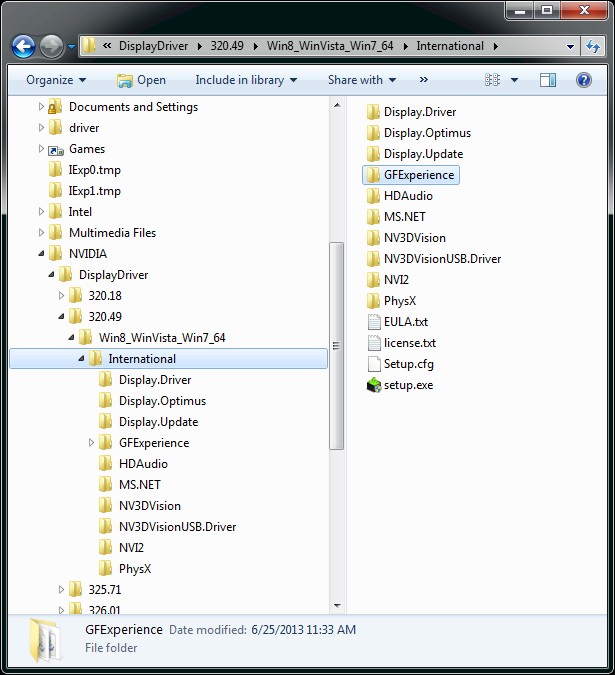Click the Change your view icon
This screenshot has height=675, width=615.
coord(492,80)
